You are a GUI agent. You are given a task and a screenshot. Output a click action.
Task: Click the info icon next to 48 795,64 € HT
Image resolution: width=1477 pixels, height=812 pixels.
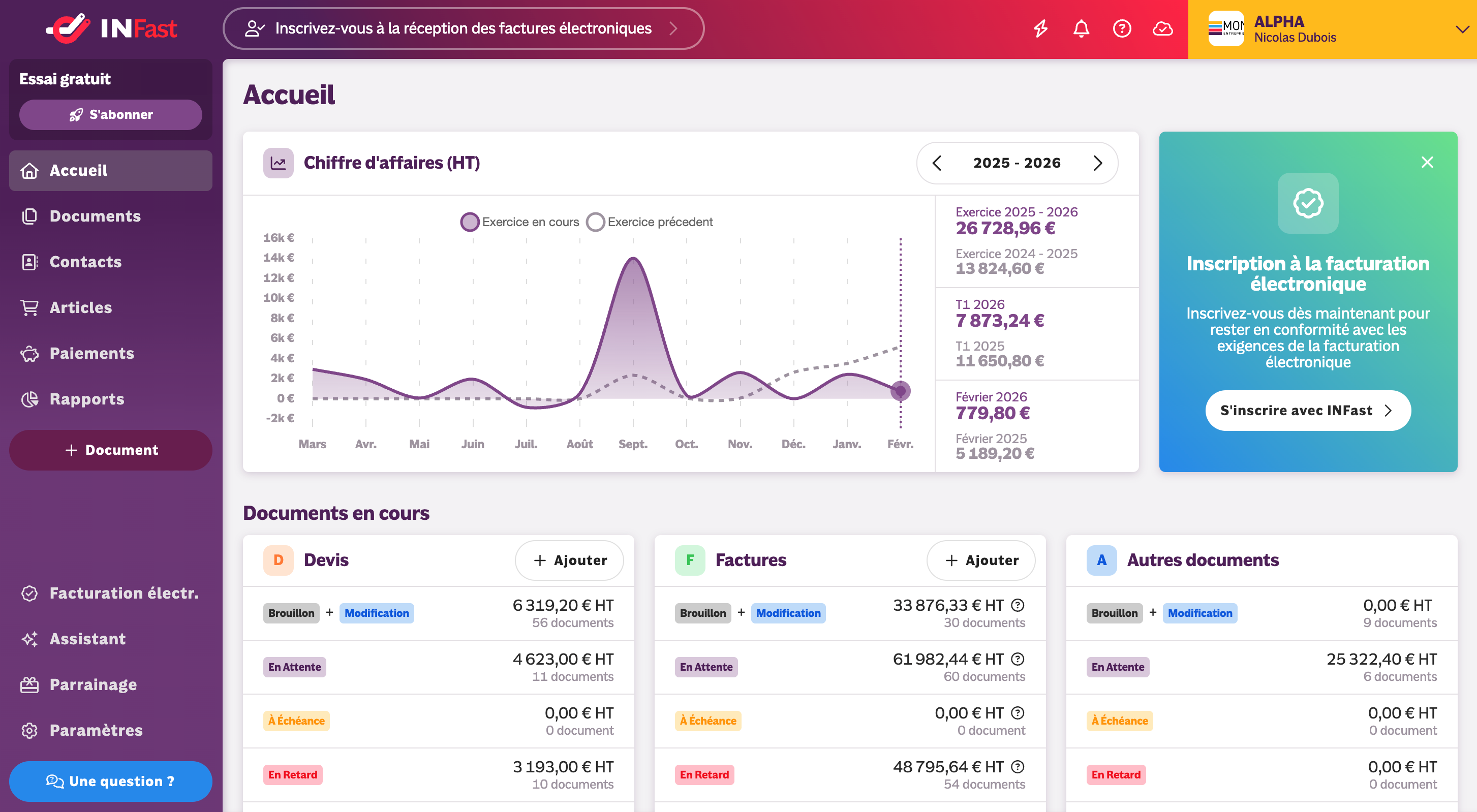1018,767
